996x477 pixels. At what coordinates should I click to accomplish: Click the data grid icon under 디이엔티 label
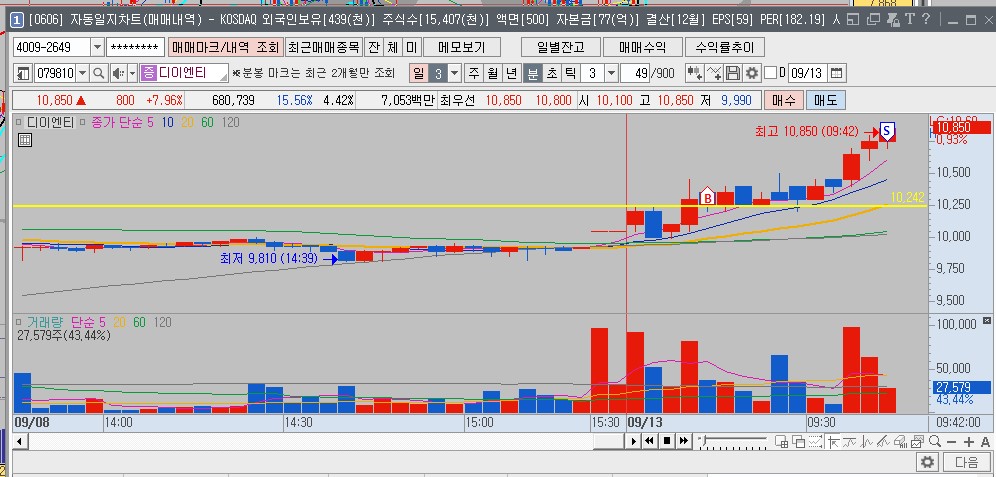pyautogui.click(x=25, y=140)
